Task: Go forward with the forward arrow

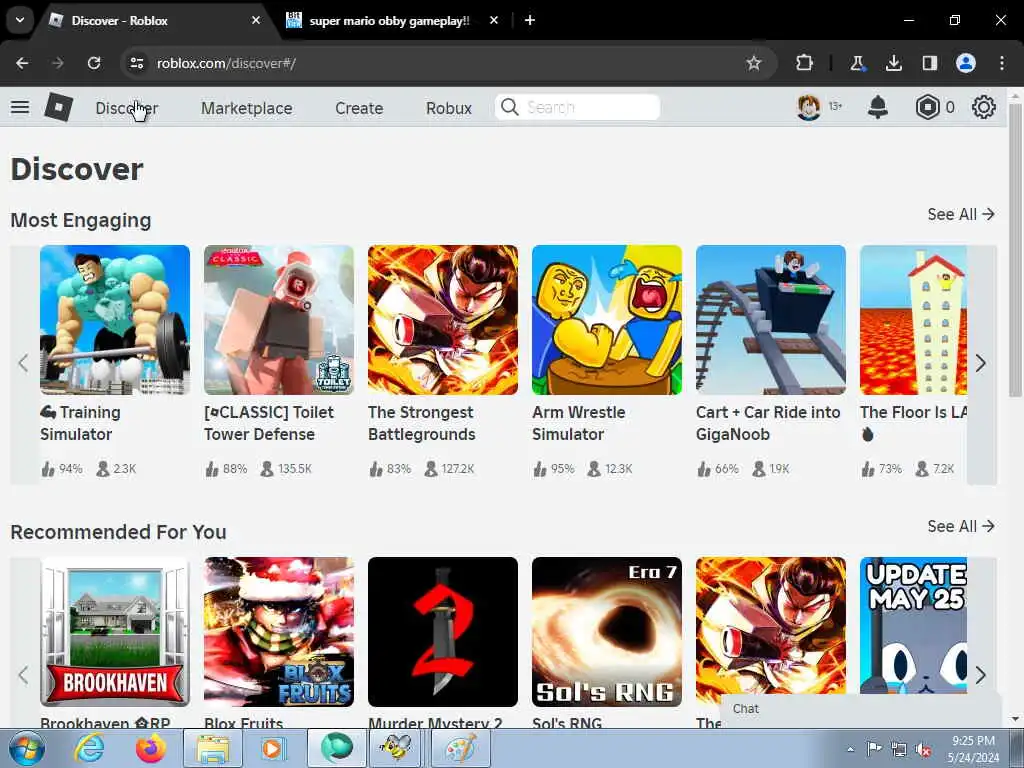Action: (x=58, y=63)
